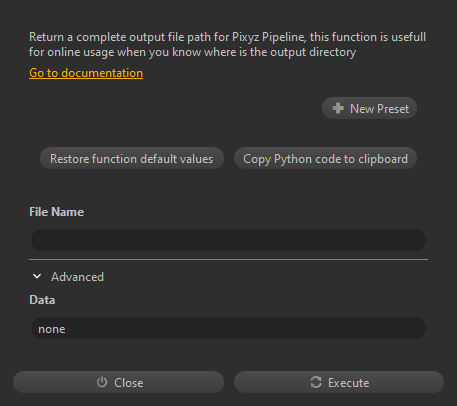457x406 pixels.
Task: Click the refresh arrows icon on Execute
Action: [x=316, y=382]
